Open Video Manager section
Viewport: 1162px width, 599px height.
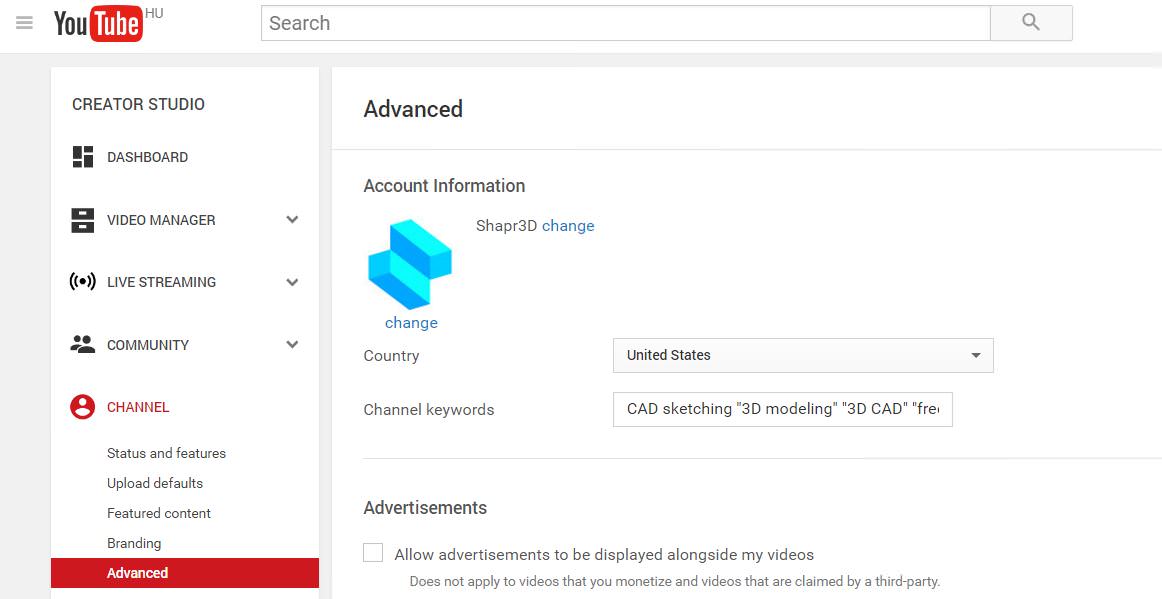pos(161,220)
